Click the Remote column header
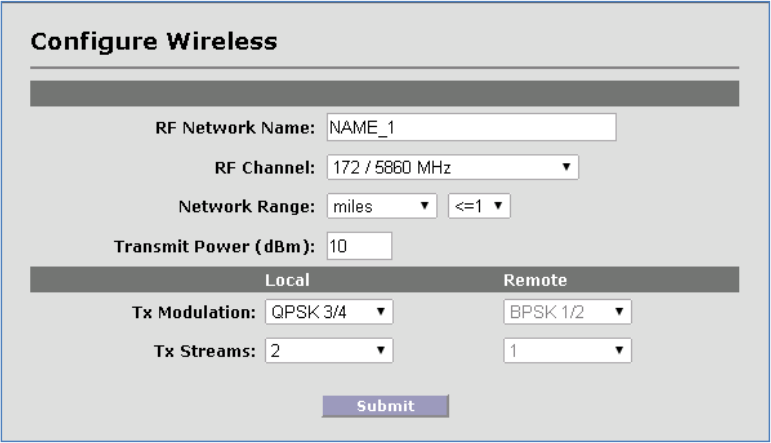The image size is (771, 443). 534,279
